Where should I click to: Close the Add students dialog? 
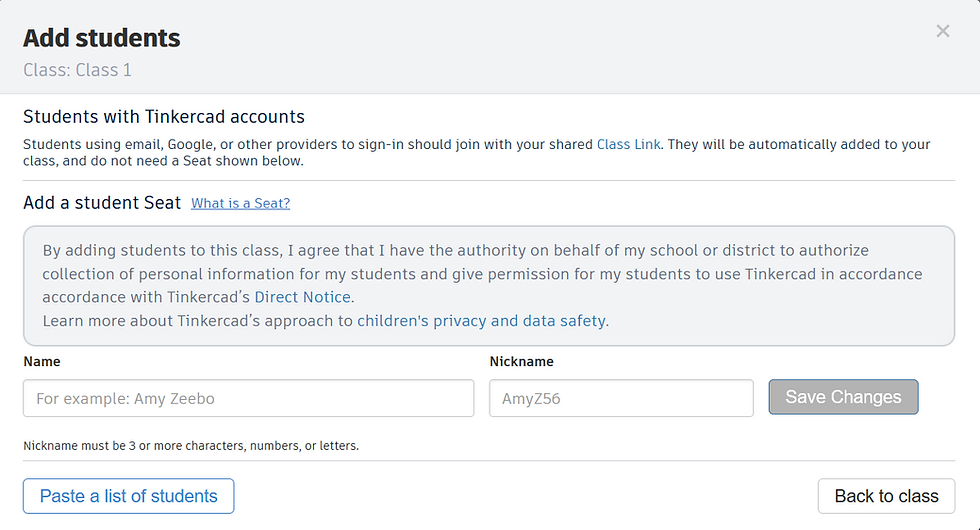click(x=942, y=31)
